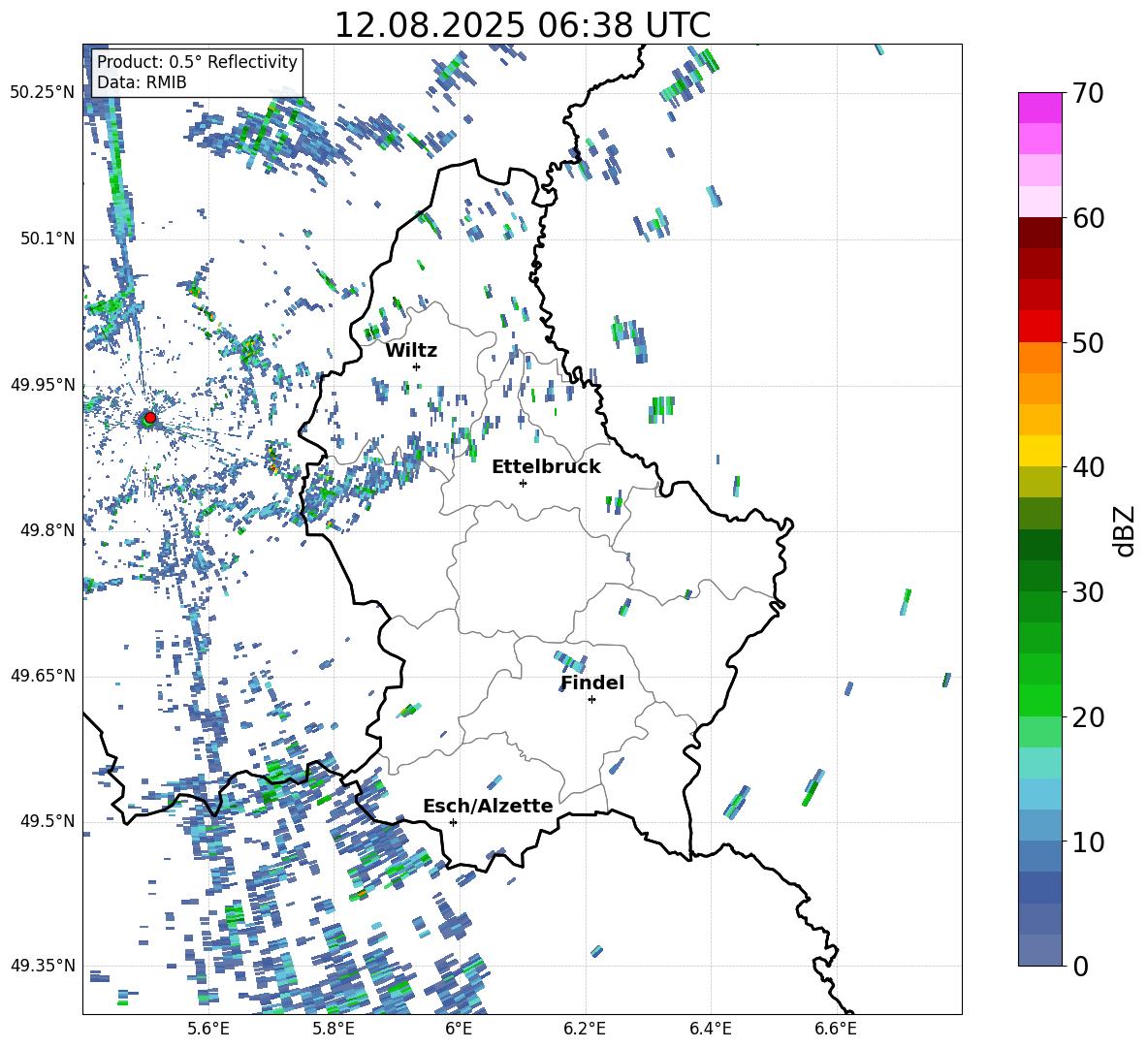This screenshot has height=1048, width=1148.
Task: Click the cross marker below Esch/Alzette
Action: coord(453,822)
